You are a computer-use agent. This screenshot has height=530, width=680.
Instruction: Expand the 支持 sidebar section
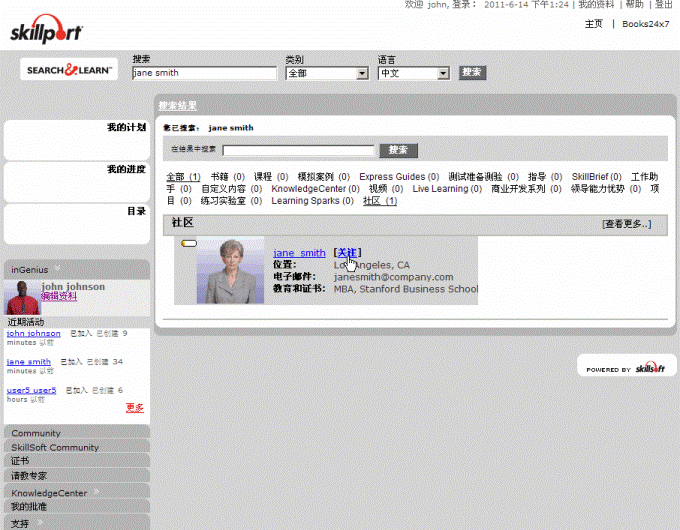[x=77, y=523]
